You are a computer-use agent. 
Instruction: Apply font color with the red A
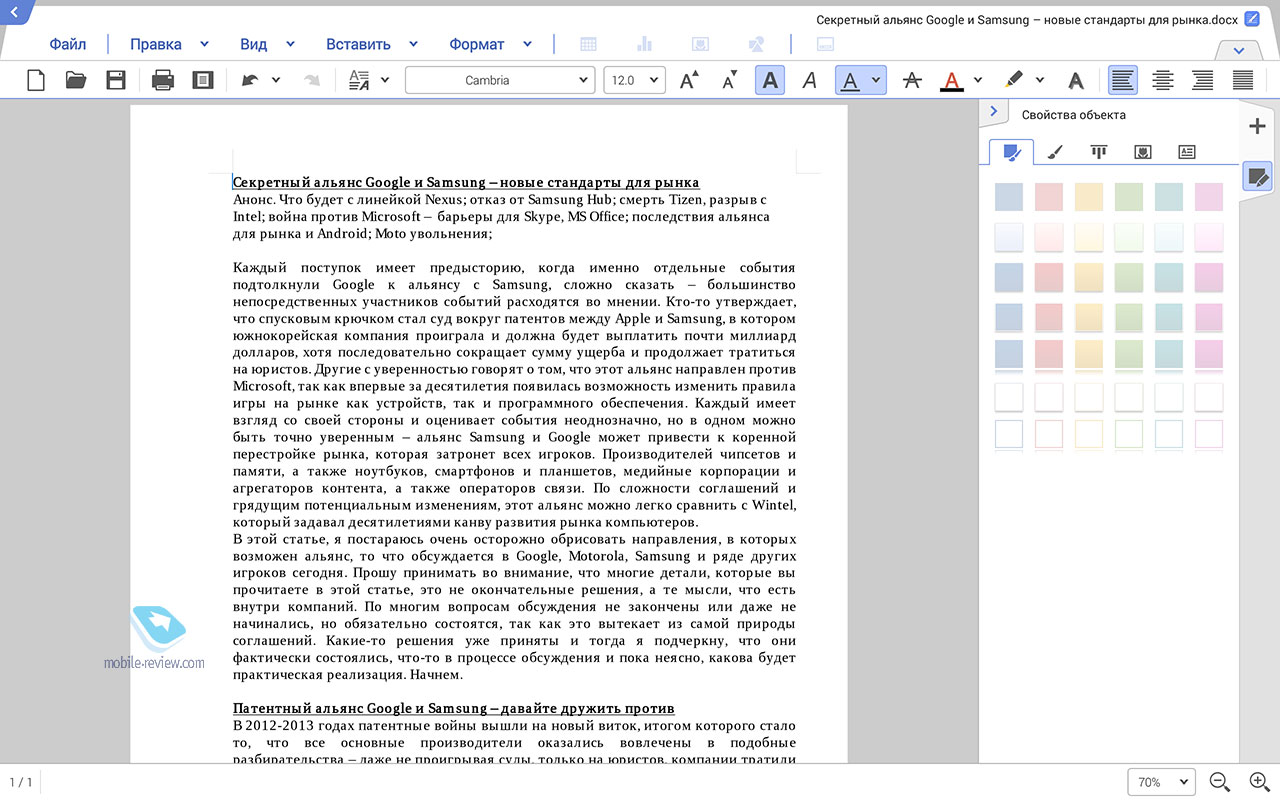click(x=952, y=80)
